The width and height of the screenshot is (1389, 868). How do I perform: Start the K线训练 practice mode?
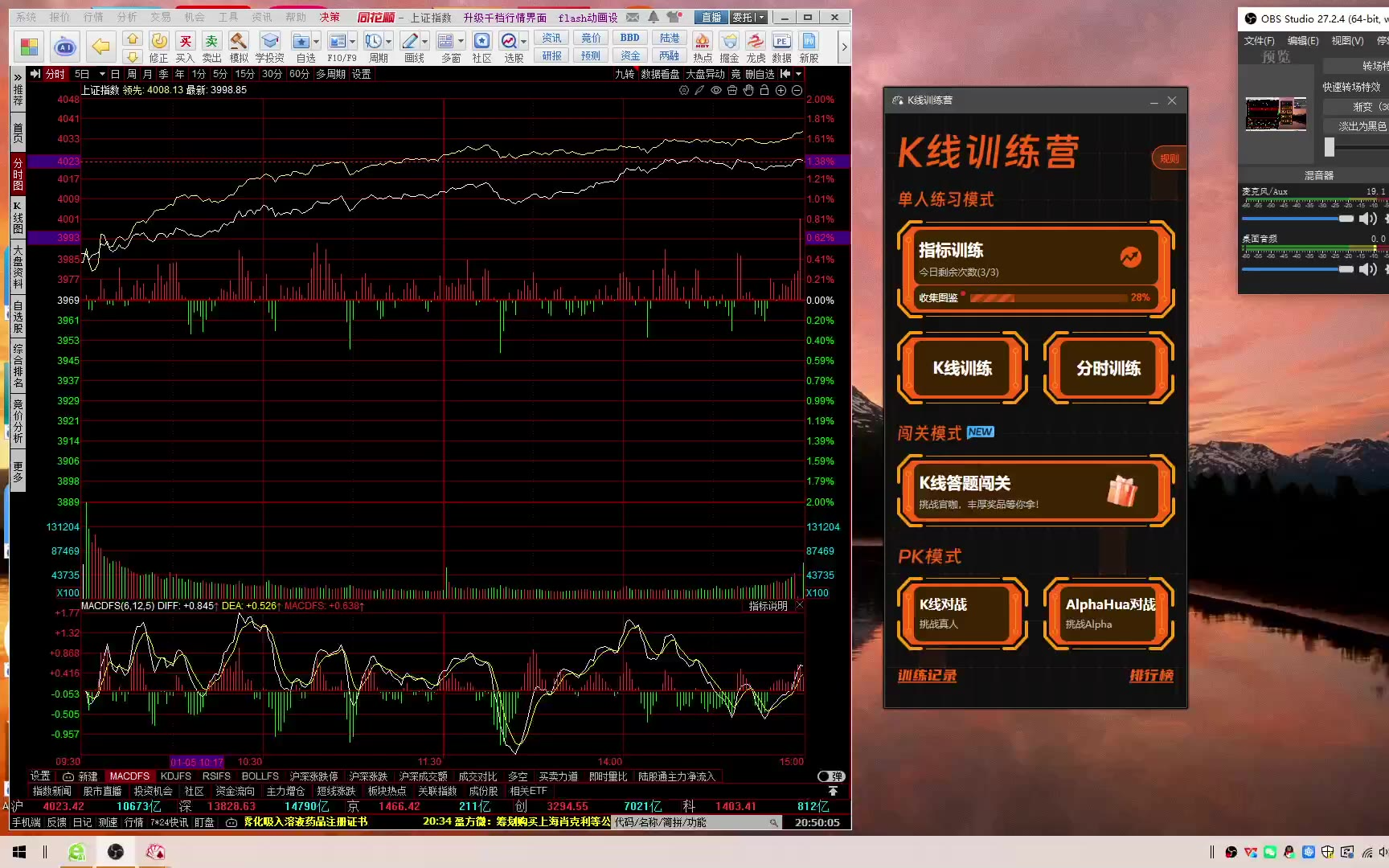coord(962,368)
